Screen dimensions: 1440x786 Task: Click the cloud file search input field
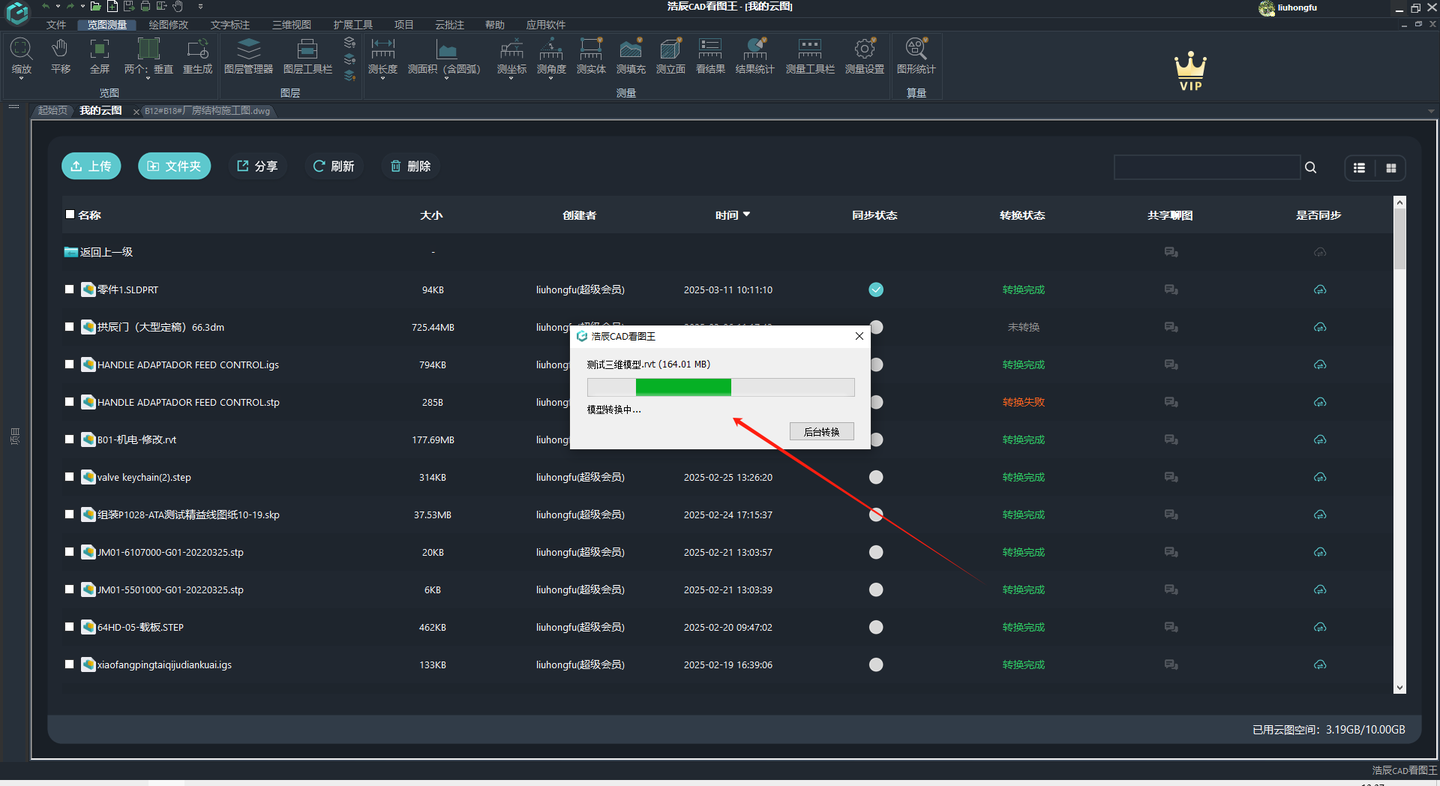pyautogui.click(x=1207, y=167)
